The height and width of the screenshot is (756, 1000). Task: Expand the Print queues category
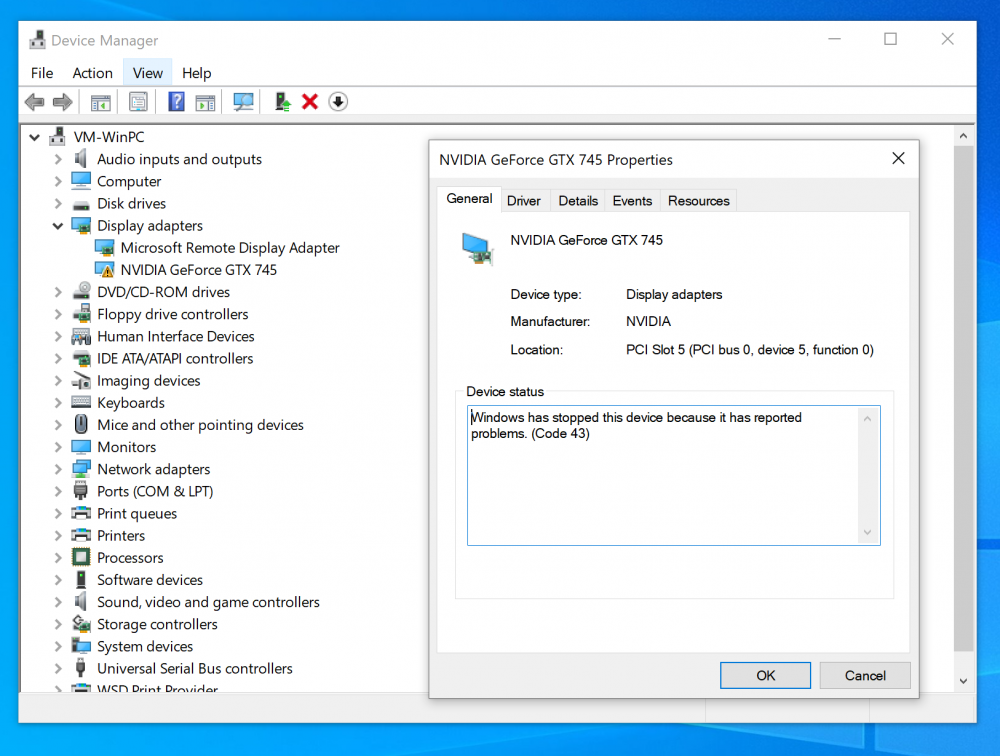pyautogui.click(x=58, y=514)
